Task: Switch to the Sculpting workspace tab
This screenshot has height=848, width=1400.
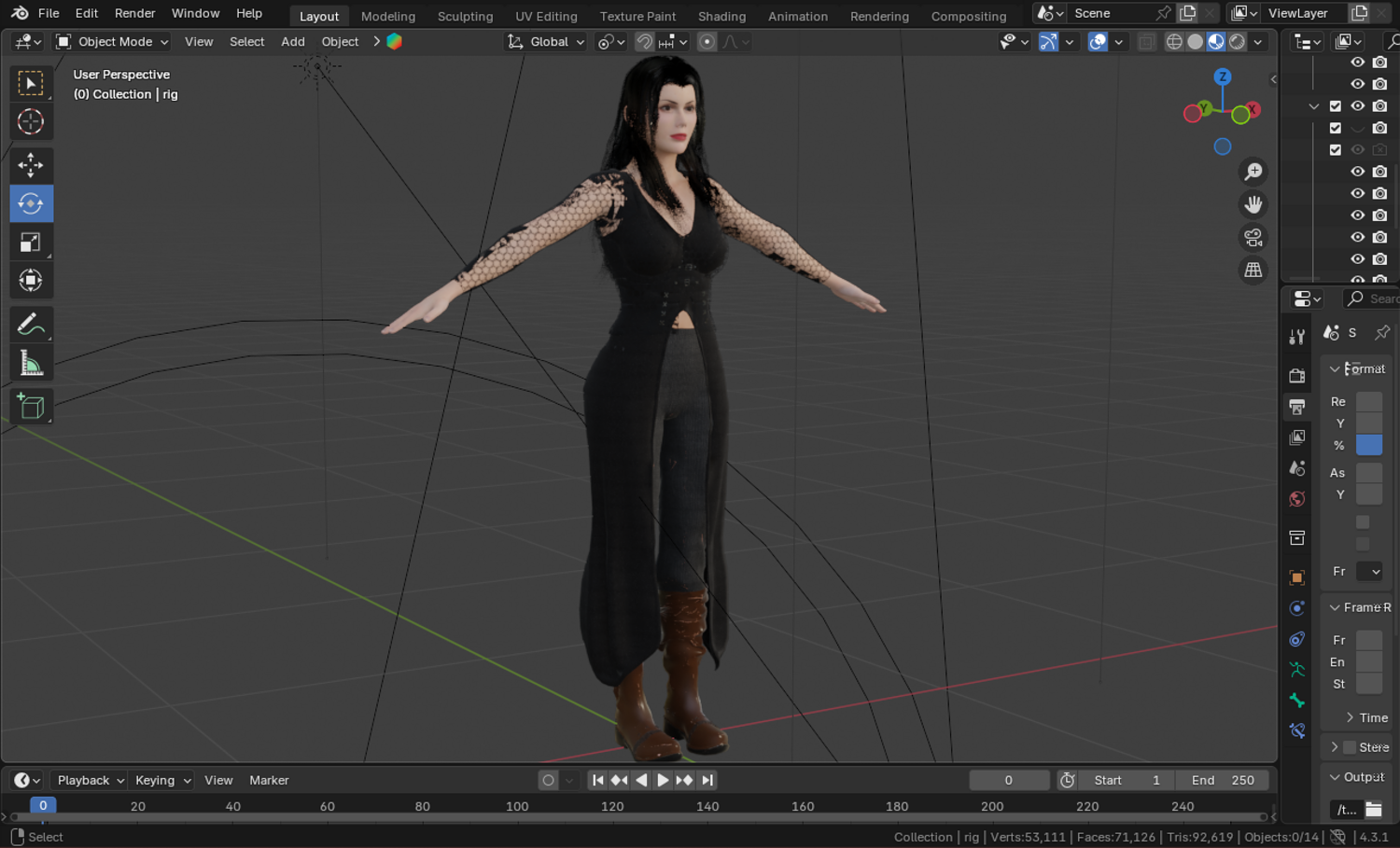Action: pos(465,16)
